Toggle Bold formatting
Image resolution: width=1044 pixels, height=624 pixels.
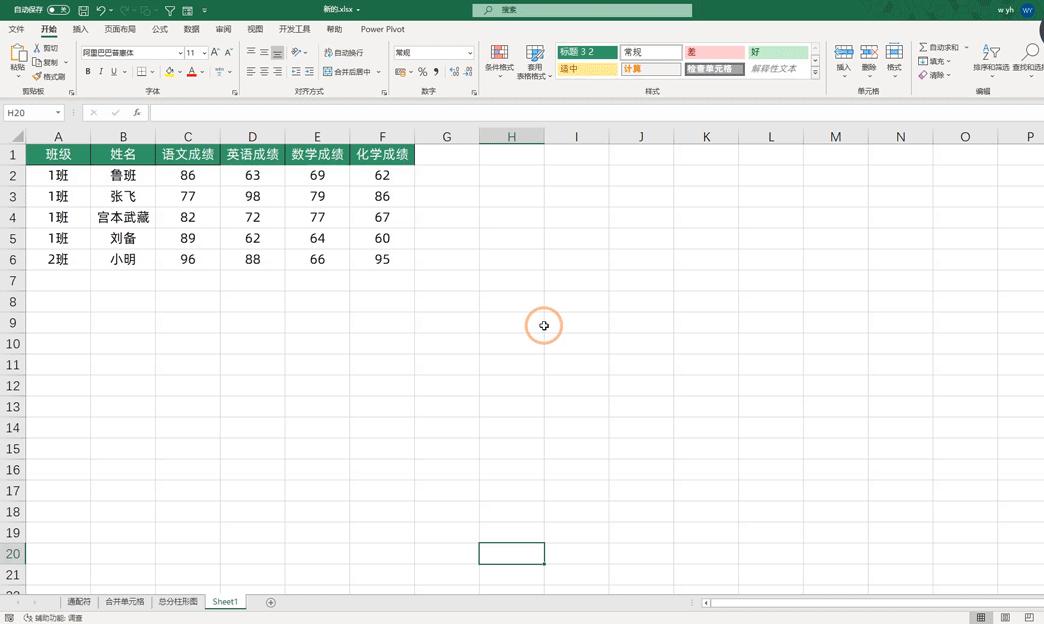pyautogui.click(x=88, y=72)
